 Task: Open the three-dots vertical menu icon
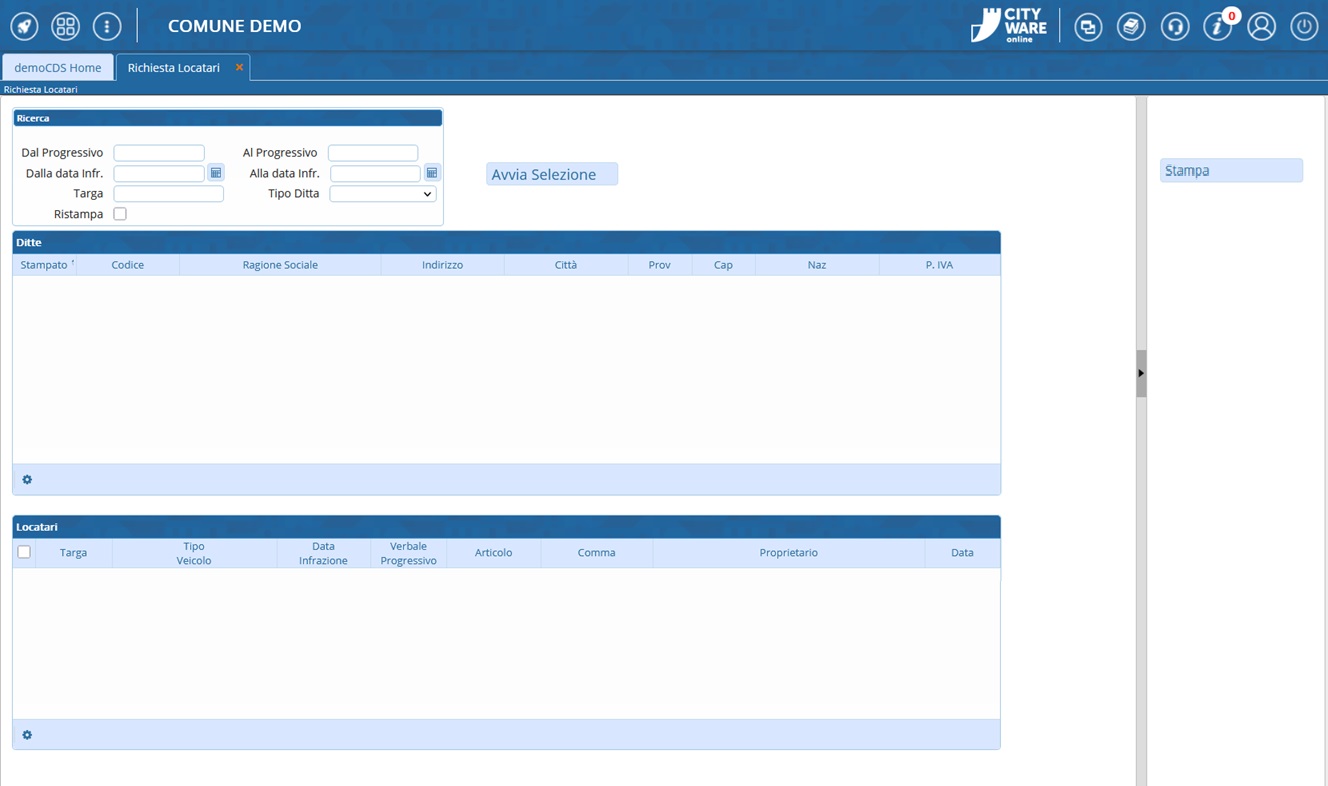tap(107, 26)
